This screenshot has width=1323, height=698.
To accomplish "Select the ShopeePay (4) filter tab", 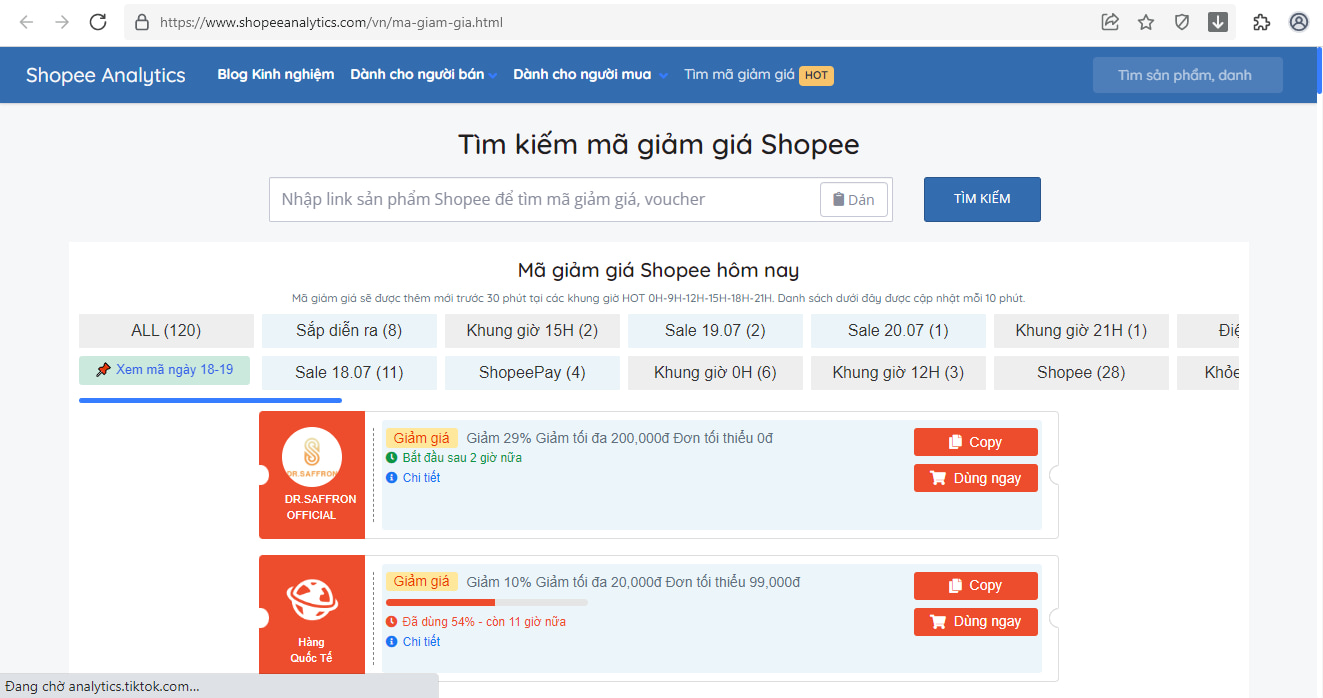I will tap(532, 373).
